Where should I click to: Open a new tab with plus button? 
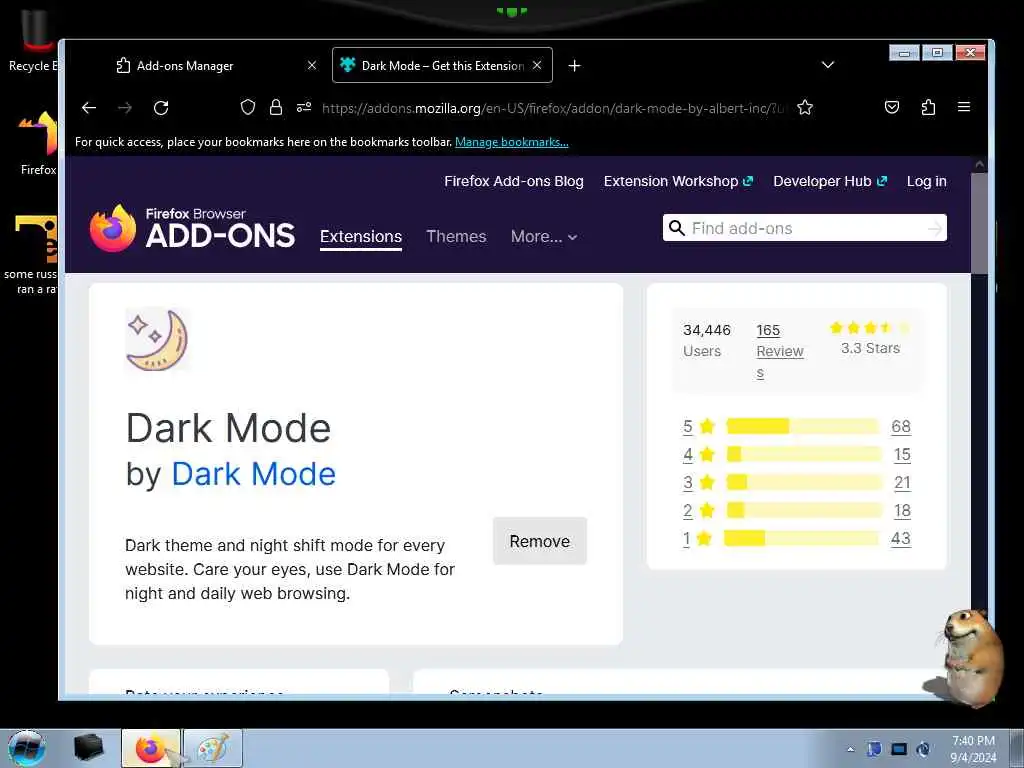coord(574,65)
